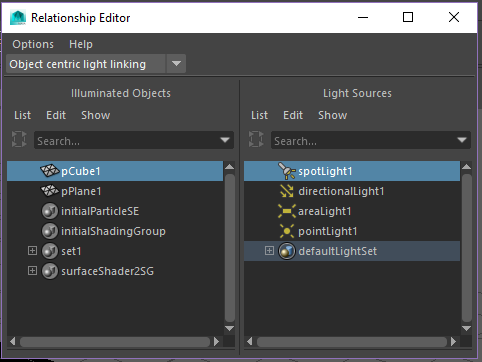Close the Relationship Editor window
Image resolution: width=482 pixels, height=362 pixels.
(x=454, y=17)
